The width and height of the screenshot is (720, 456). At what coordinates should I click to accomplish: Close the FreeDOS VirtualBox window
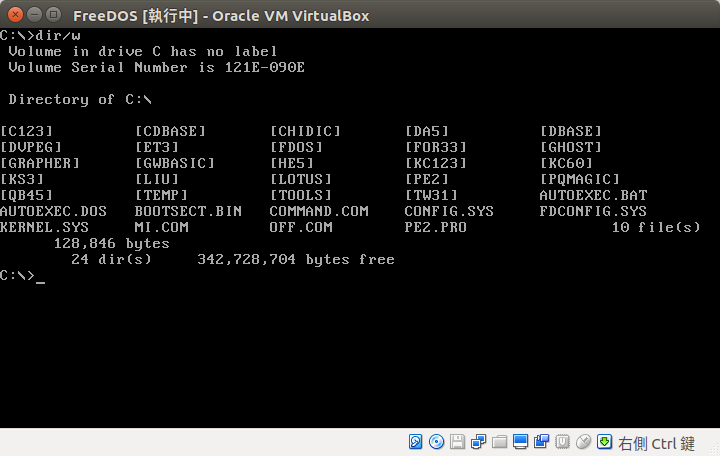[x=15, y=15]
